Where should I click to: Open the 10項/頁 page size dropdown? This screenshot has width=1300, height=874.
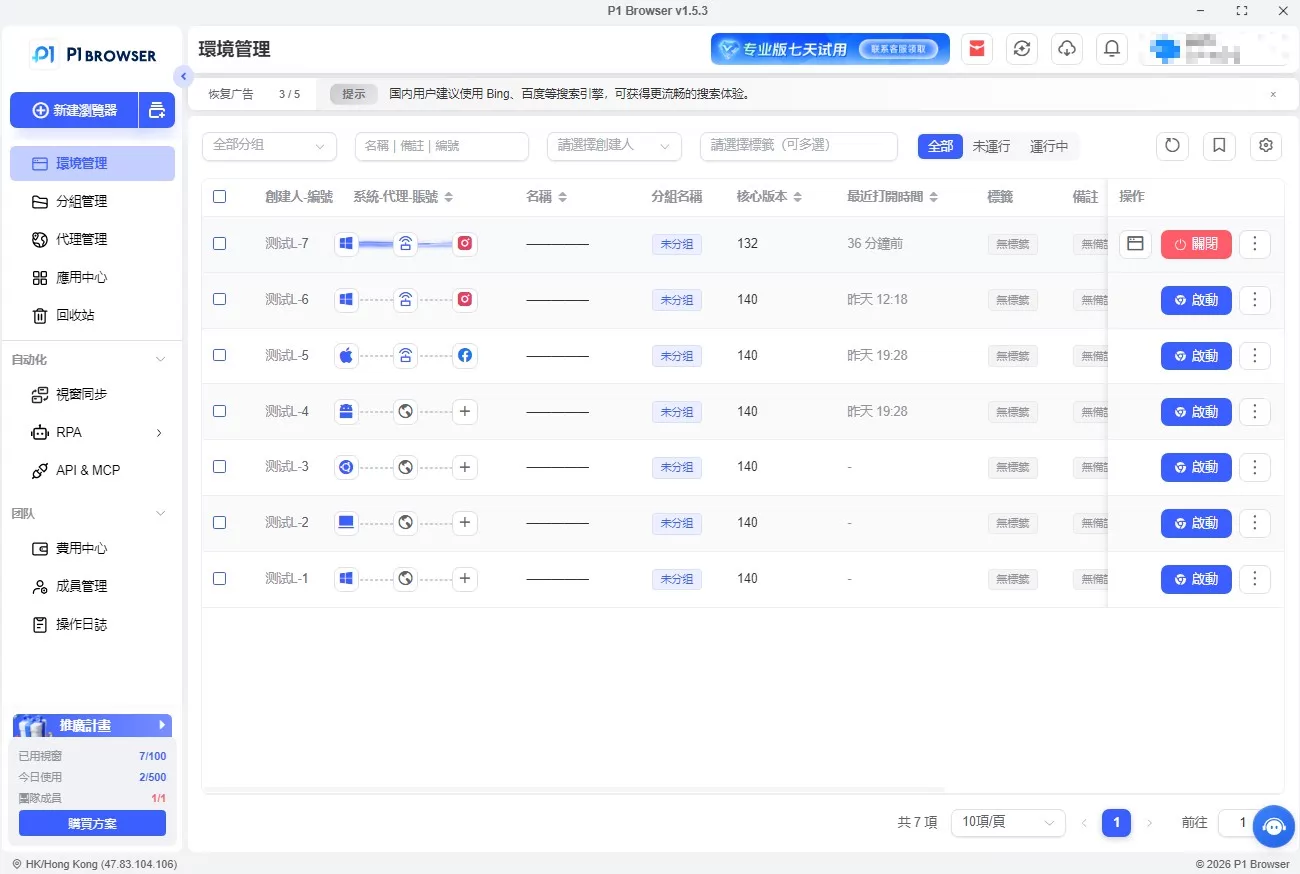(x=1008, y=822)
